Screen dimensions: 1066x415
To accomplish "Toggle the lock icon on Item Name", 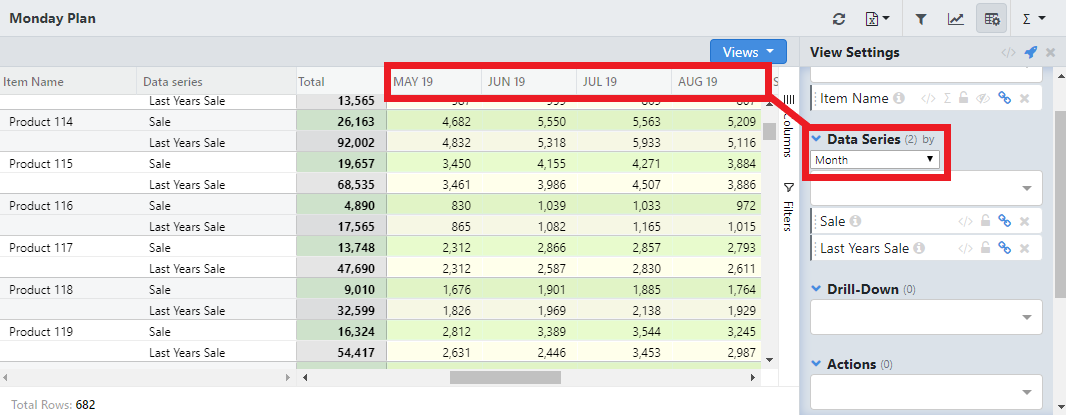I will 964,98.
